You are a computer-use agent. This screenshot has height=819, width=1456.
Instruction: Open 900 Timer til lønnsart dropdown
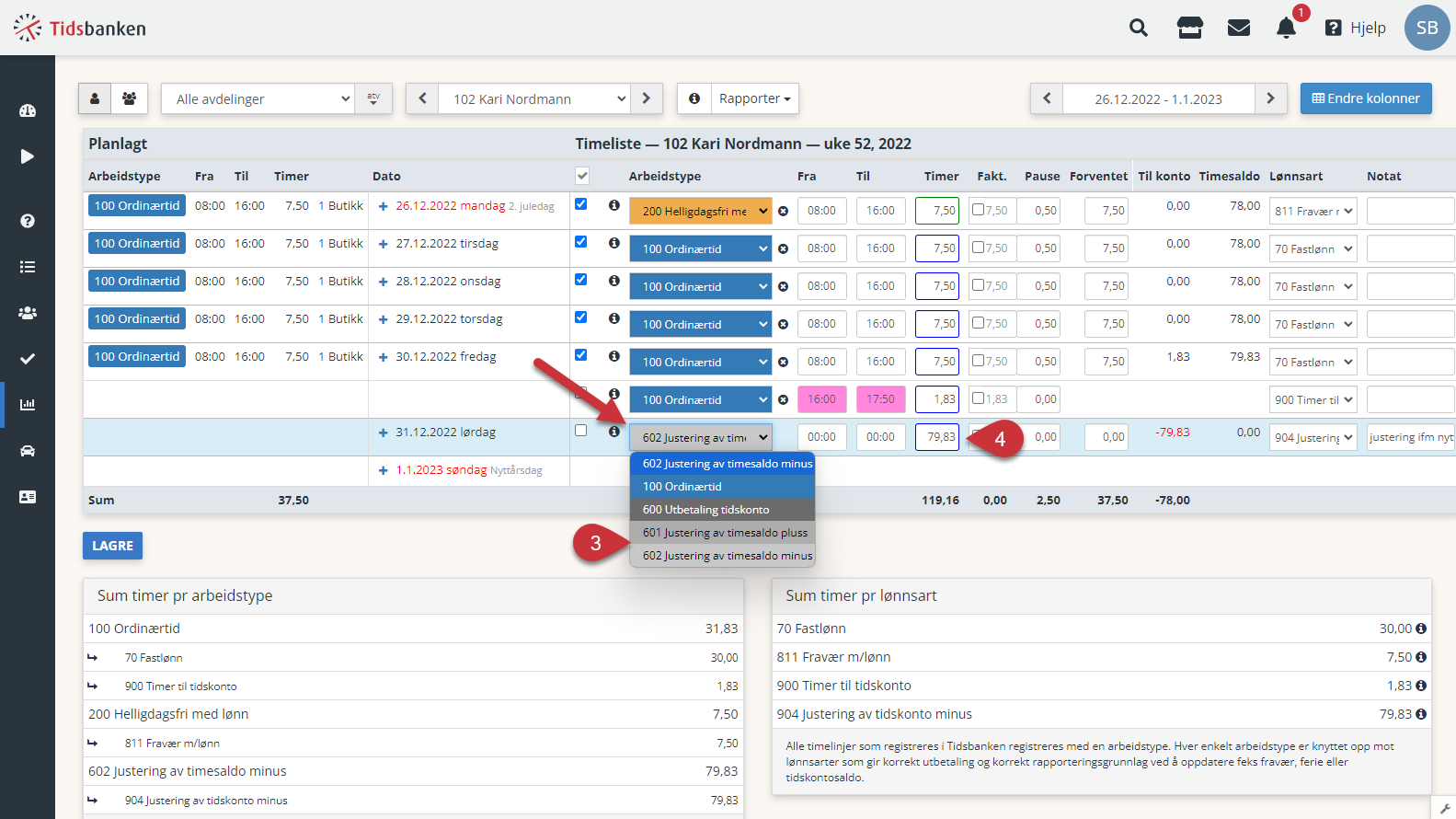[1313, 399]
